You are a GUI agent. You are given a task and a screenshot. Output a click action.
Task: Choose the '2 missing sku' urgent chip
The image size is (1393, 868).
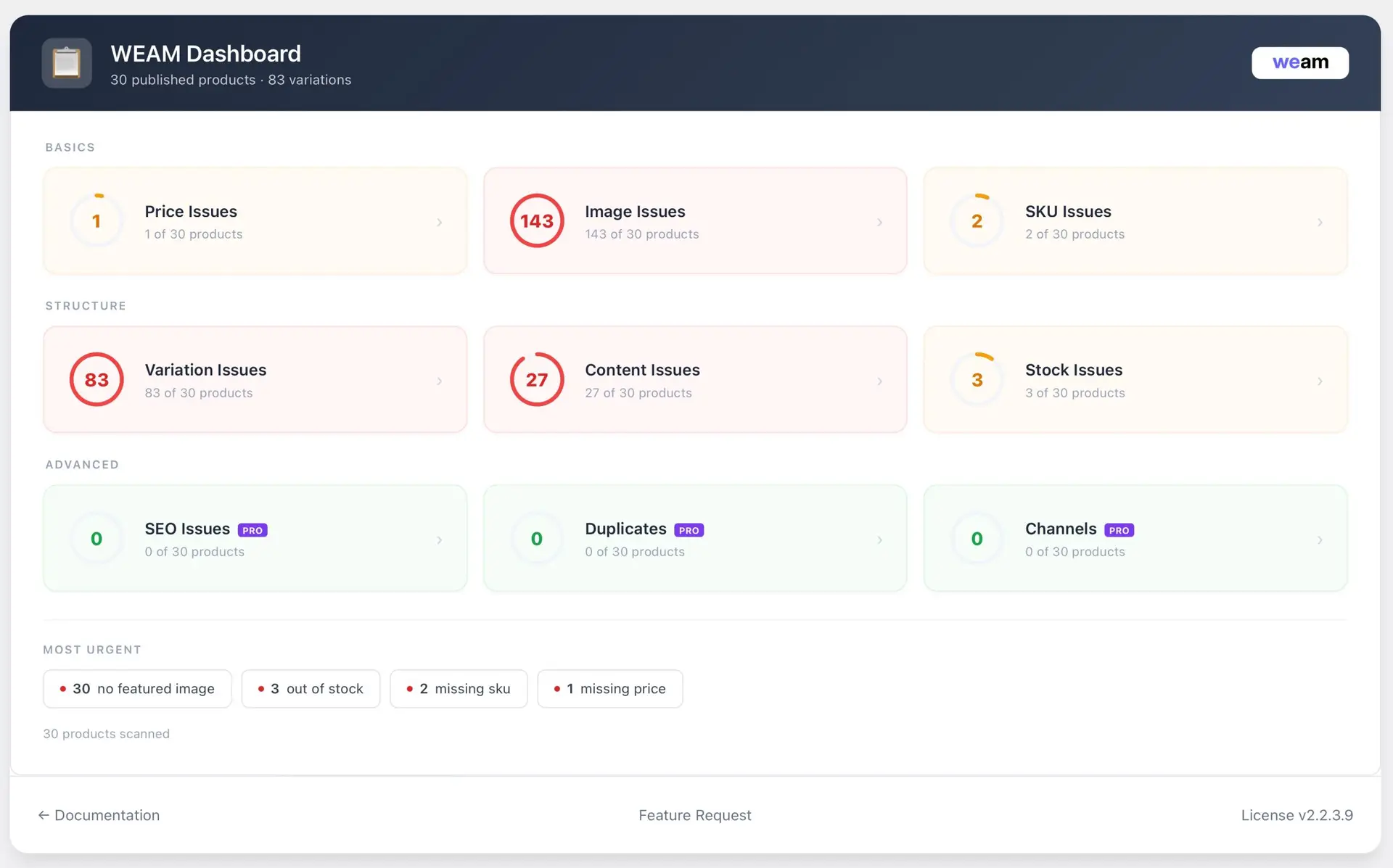(459, 689)
